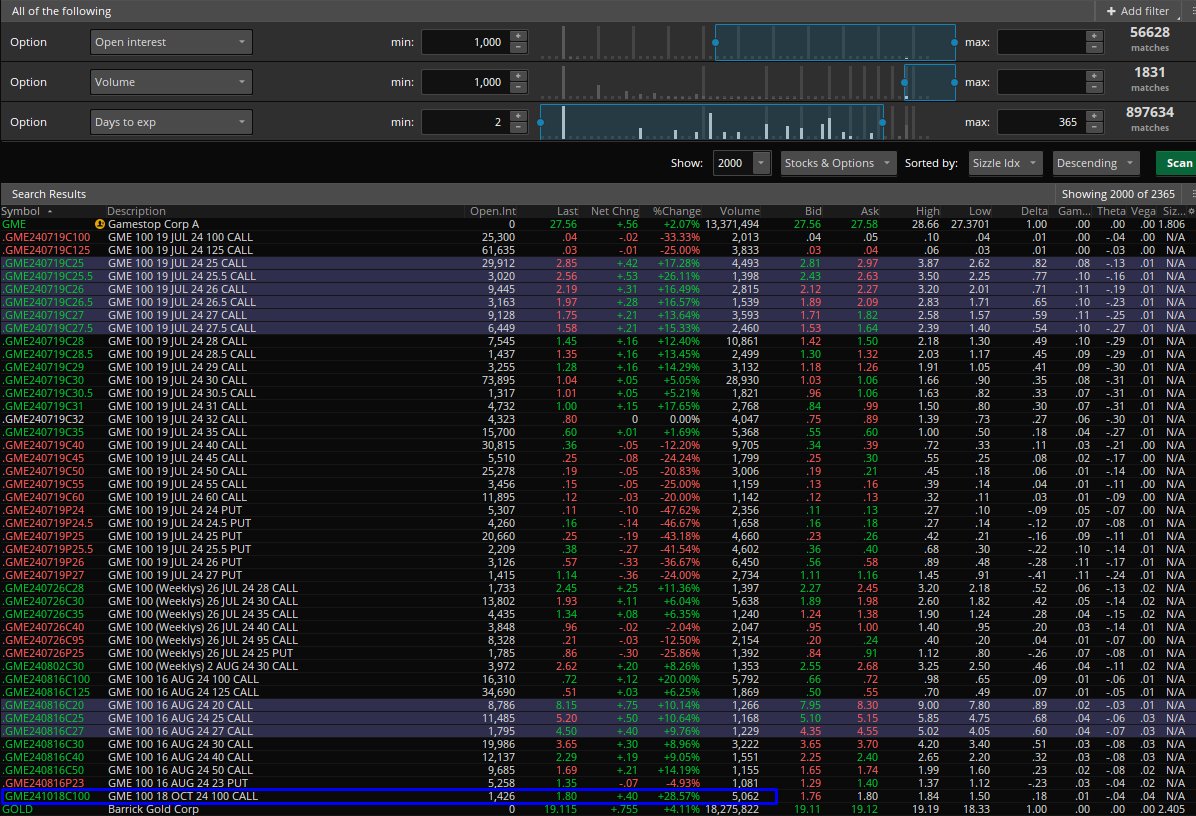Sort by the Delta column header

[1034, 211]
